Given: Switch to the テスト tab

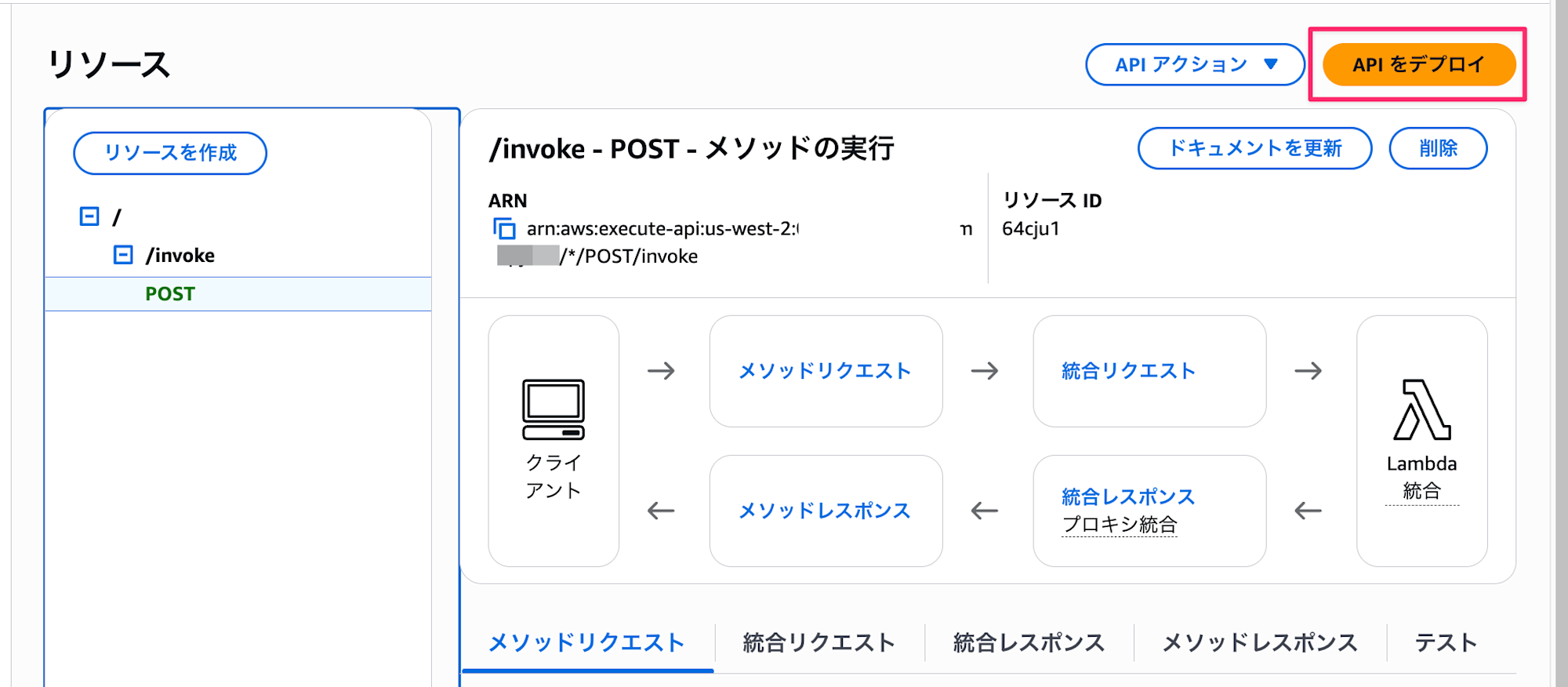Looking at the screenshot, I should [1446, 643].
